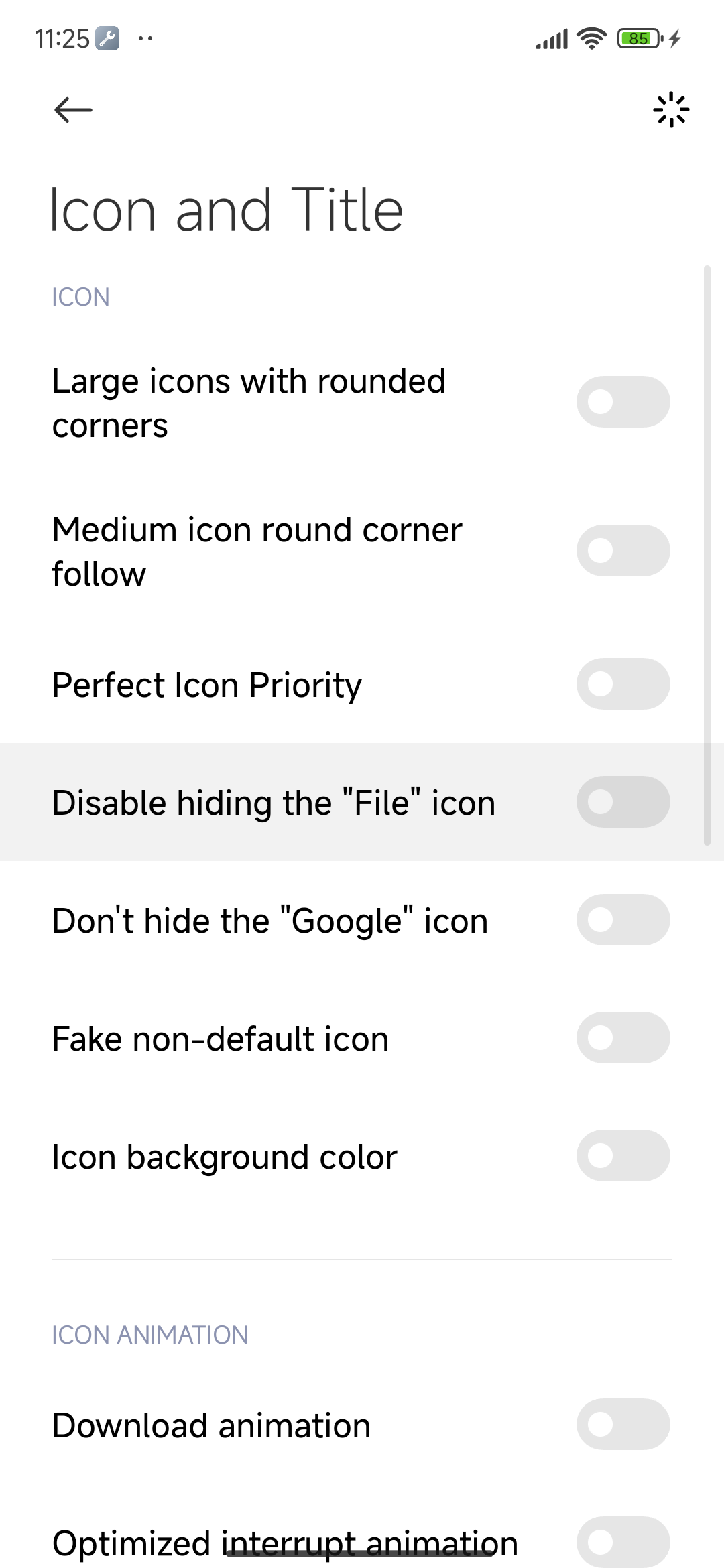Image resolution: width=724 pixels, height=1568 pixels.
Task: Toggle Disable hiding the "File" icon
Action: coord(623,802)
